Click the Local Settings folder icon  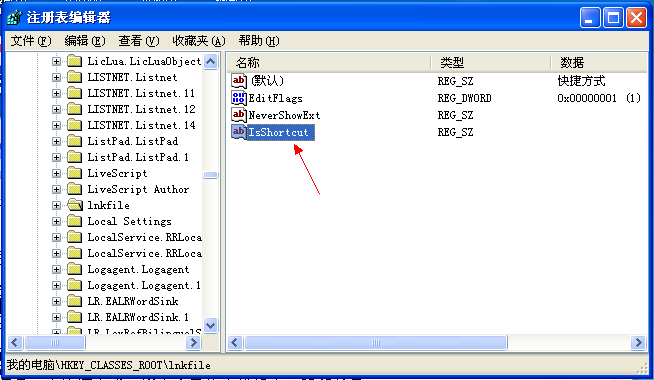pos(74,221)
